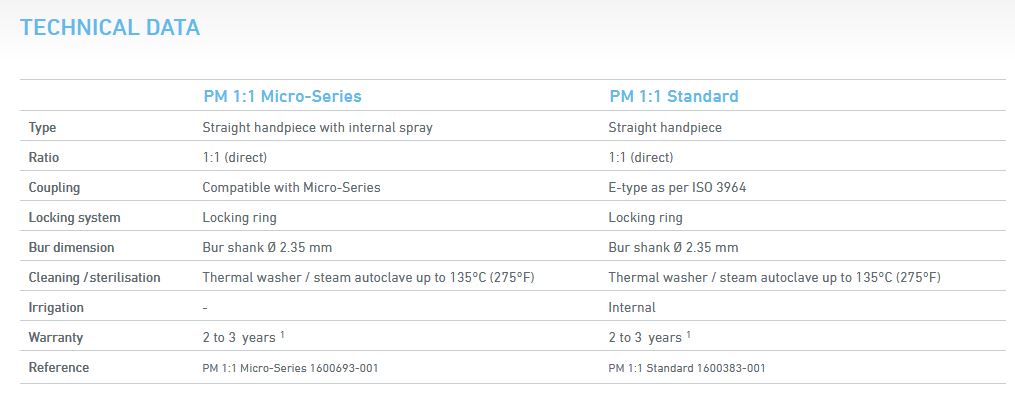This screenshot has width=1015, height=395.
Task: Click the Locking system row label
Action: click(74, 218)
